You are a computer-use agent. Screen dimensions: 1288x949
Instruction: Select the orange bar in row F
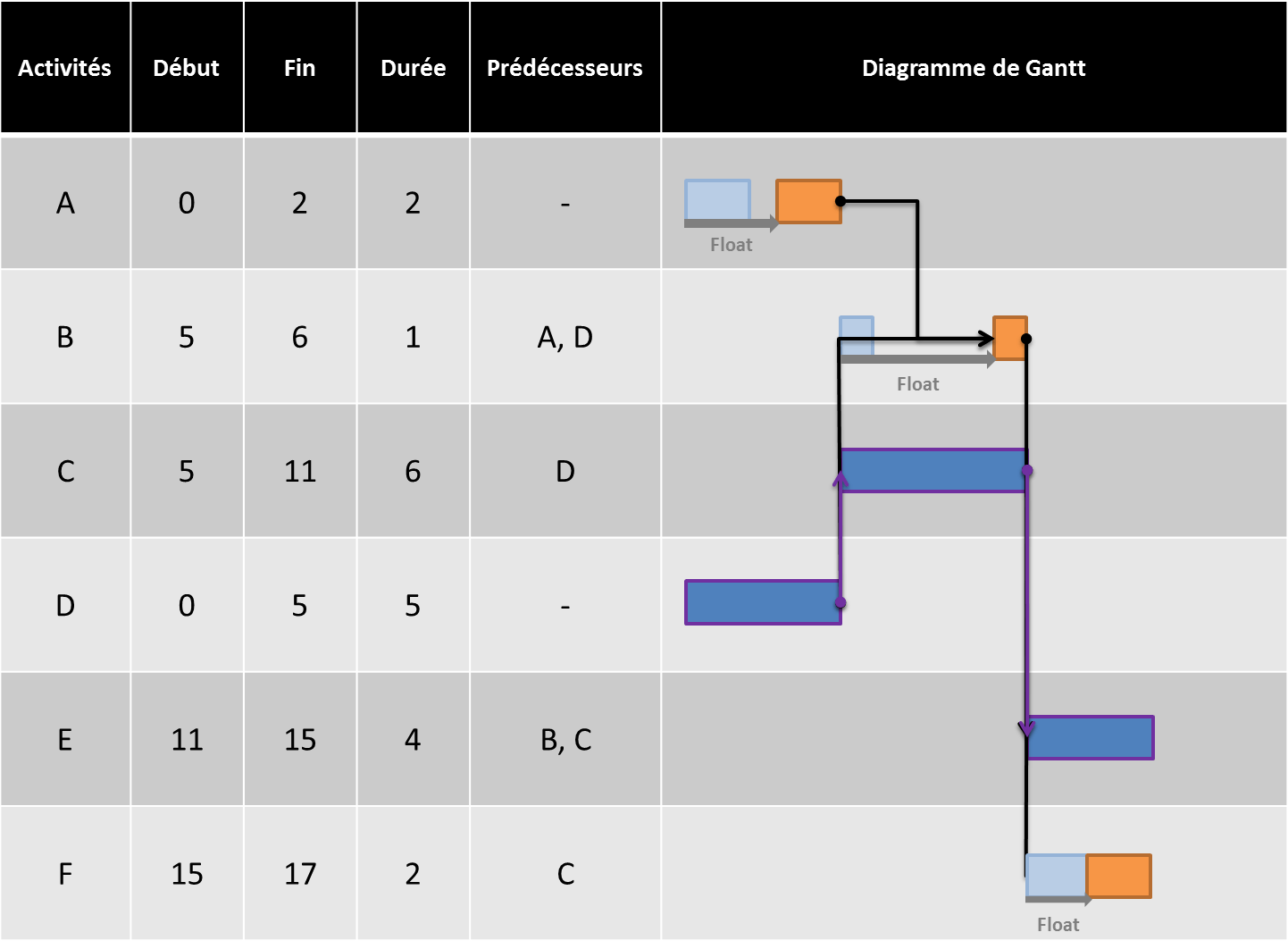(1118, 876)
